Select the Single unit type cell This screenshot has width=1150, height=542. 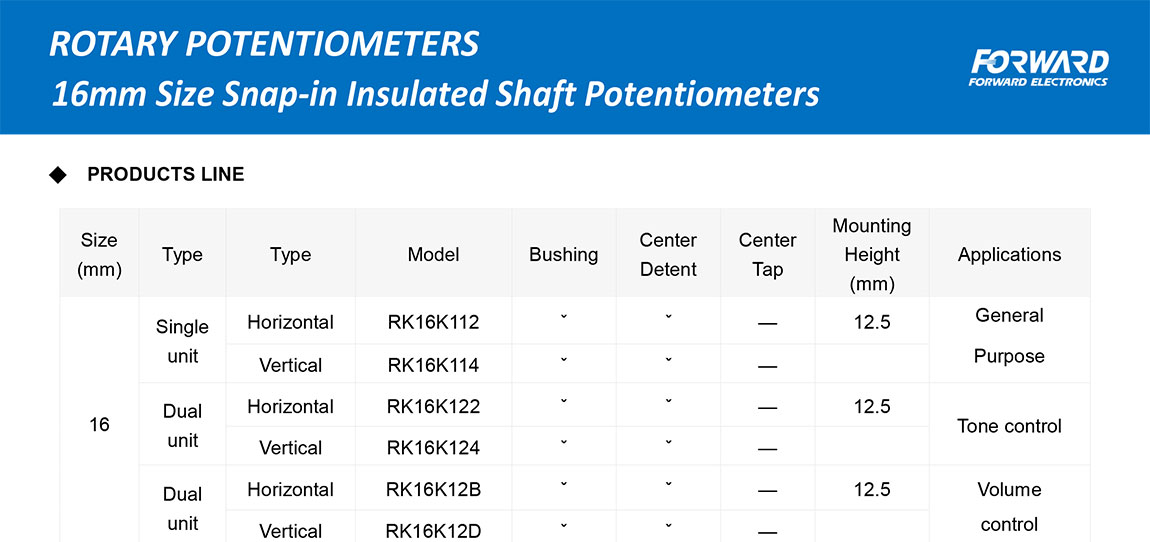click(x=183, y=341)
